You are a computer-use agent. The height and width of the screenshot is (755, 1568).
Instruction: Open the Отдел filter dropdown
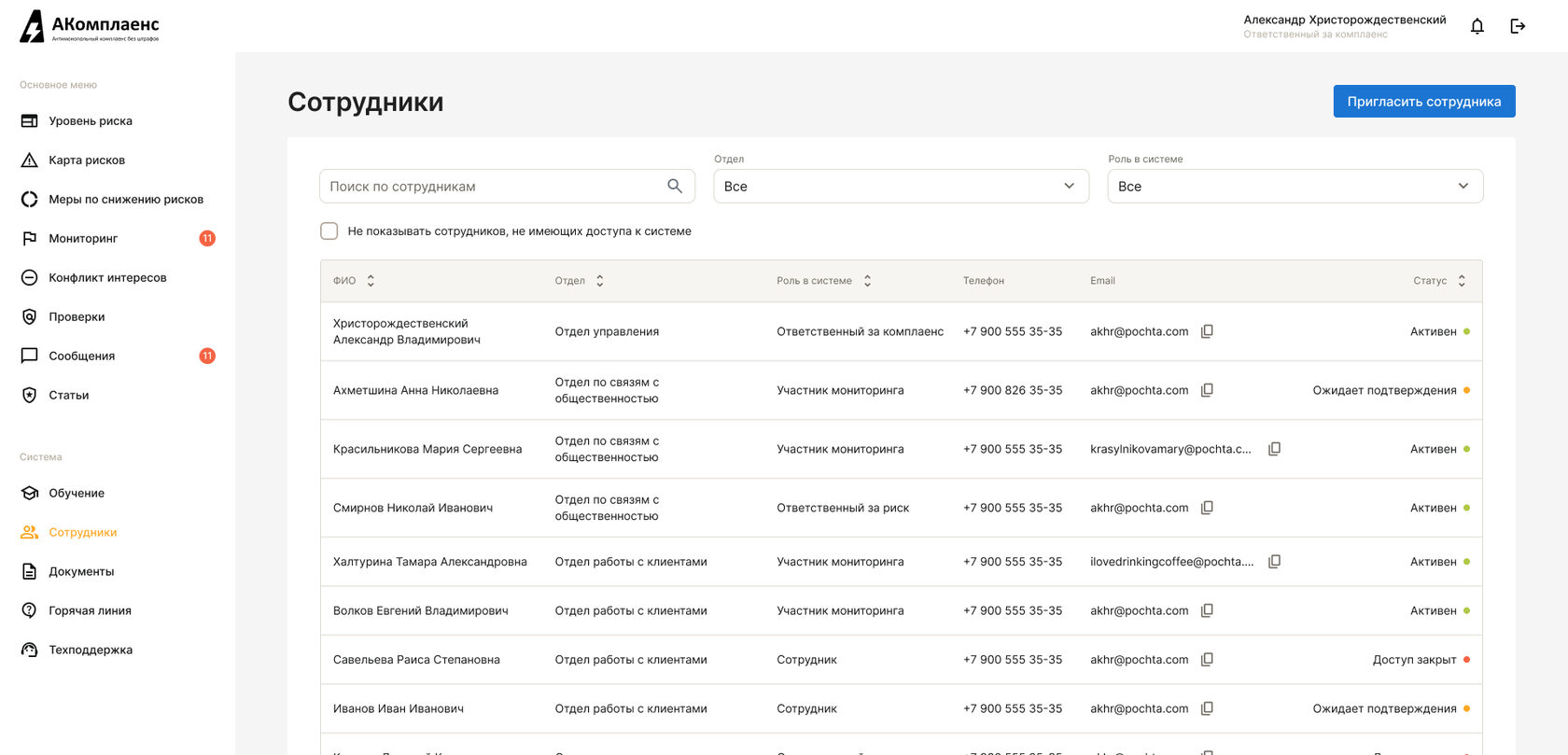coord(901,186)
